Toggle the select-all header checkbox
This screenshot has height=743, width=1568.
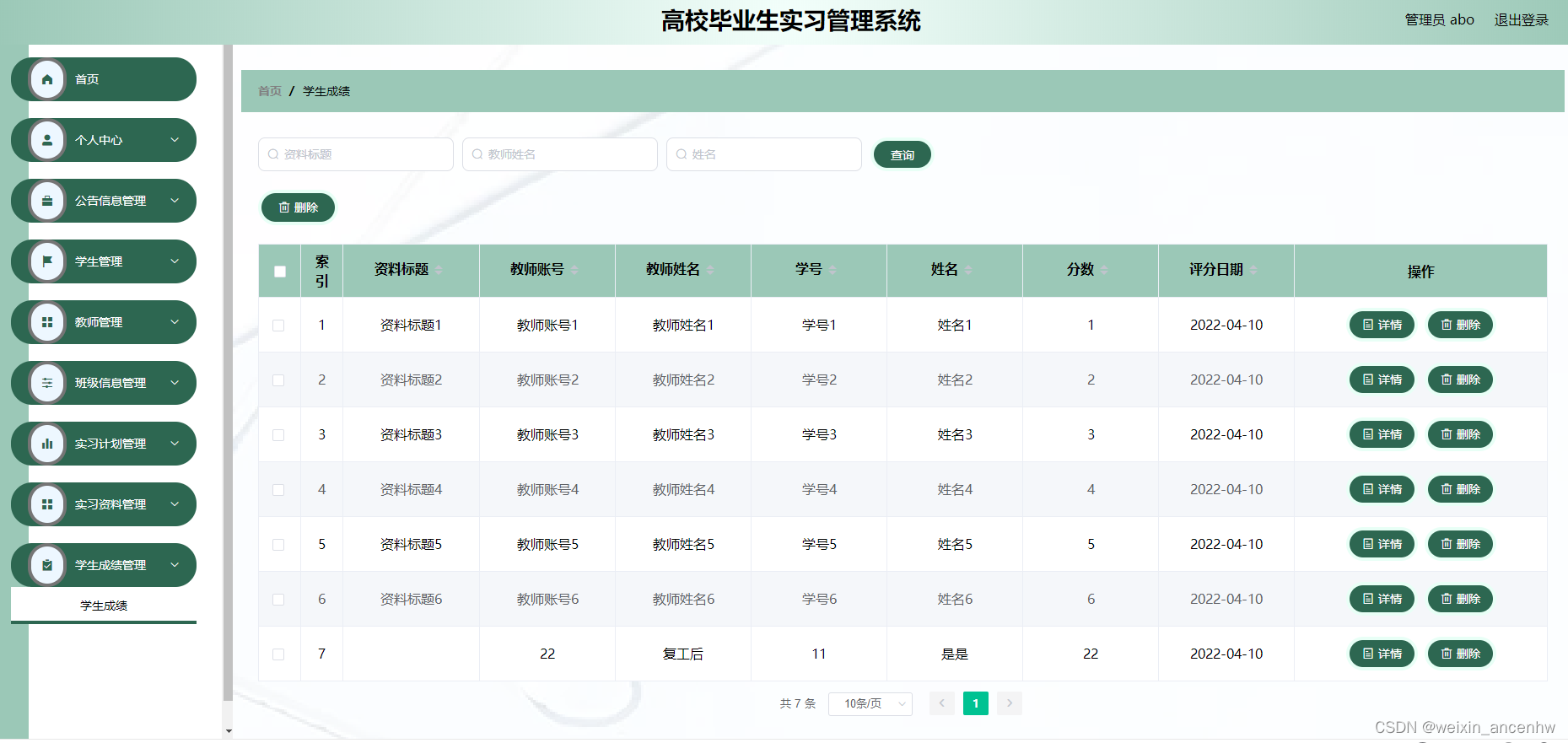click(x=280, y=272)
